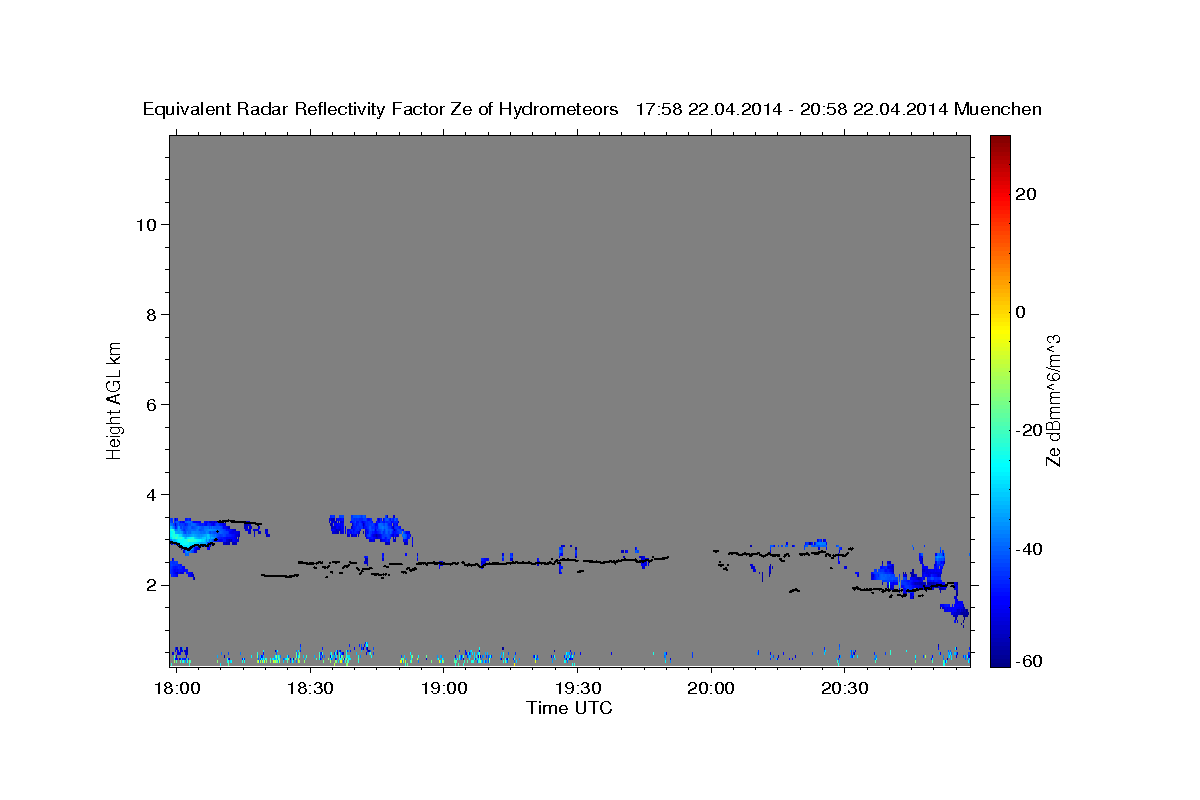Click the height tick label 4
Screen dimensions: 1200x800
click(152, 494)
